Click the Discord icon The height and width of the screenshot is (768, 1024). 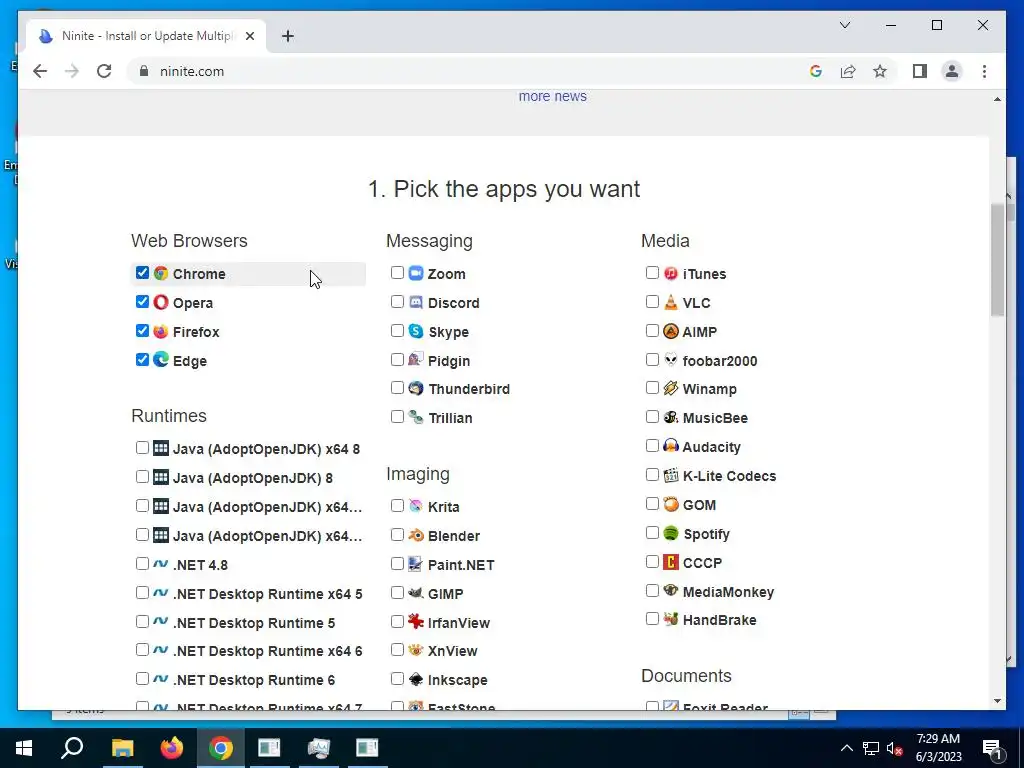416,302
